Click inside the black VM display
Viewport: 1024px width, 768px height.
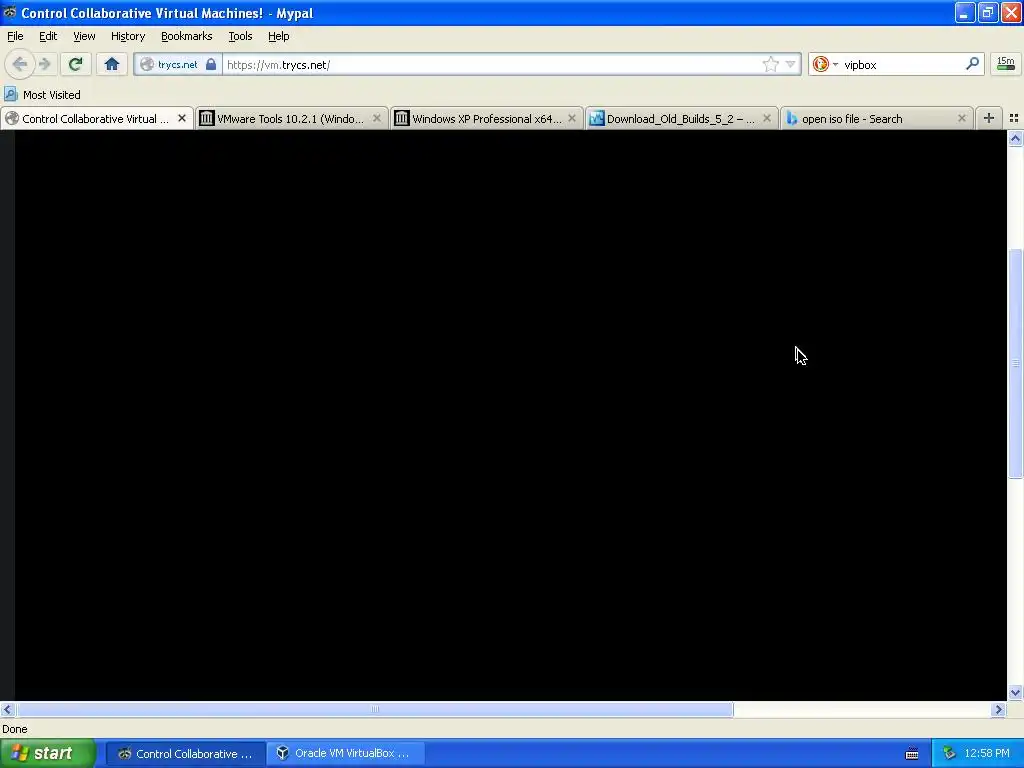click(511, 415)
